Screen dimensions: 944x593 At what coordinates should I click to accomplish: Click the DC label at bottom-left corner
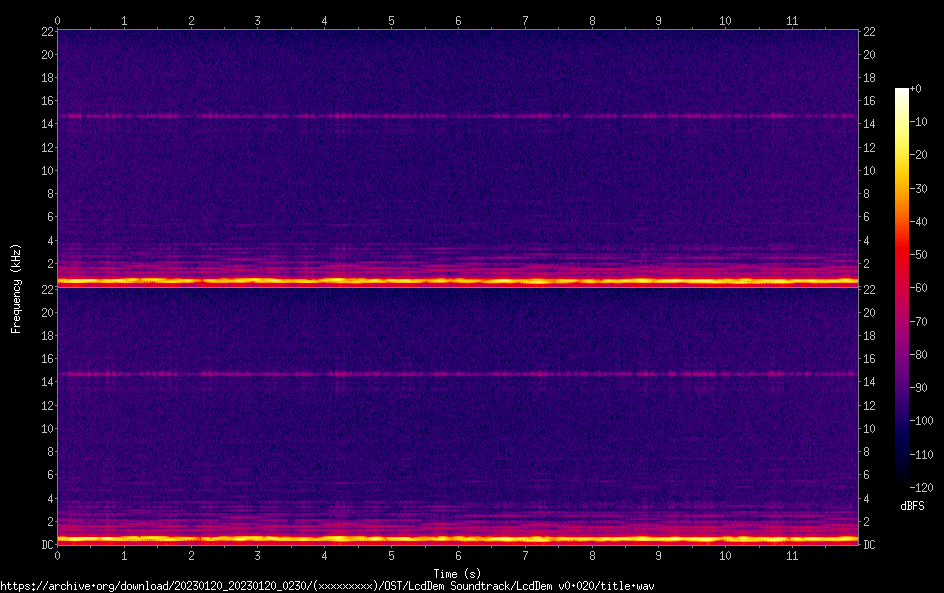click(x=46, y=544)
